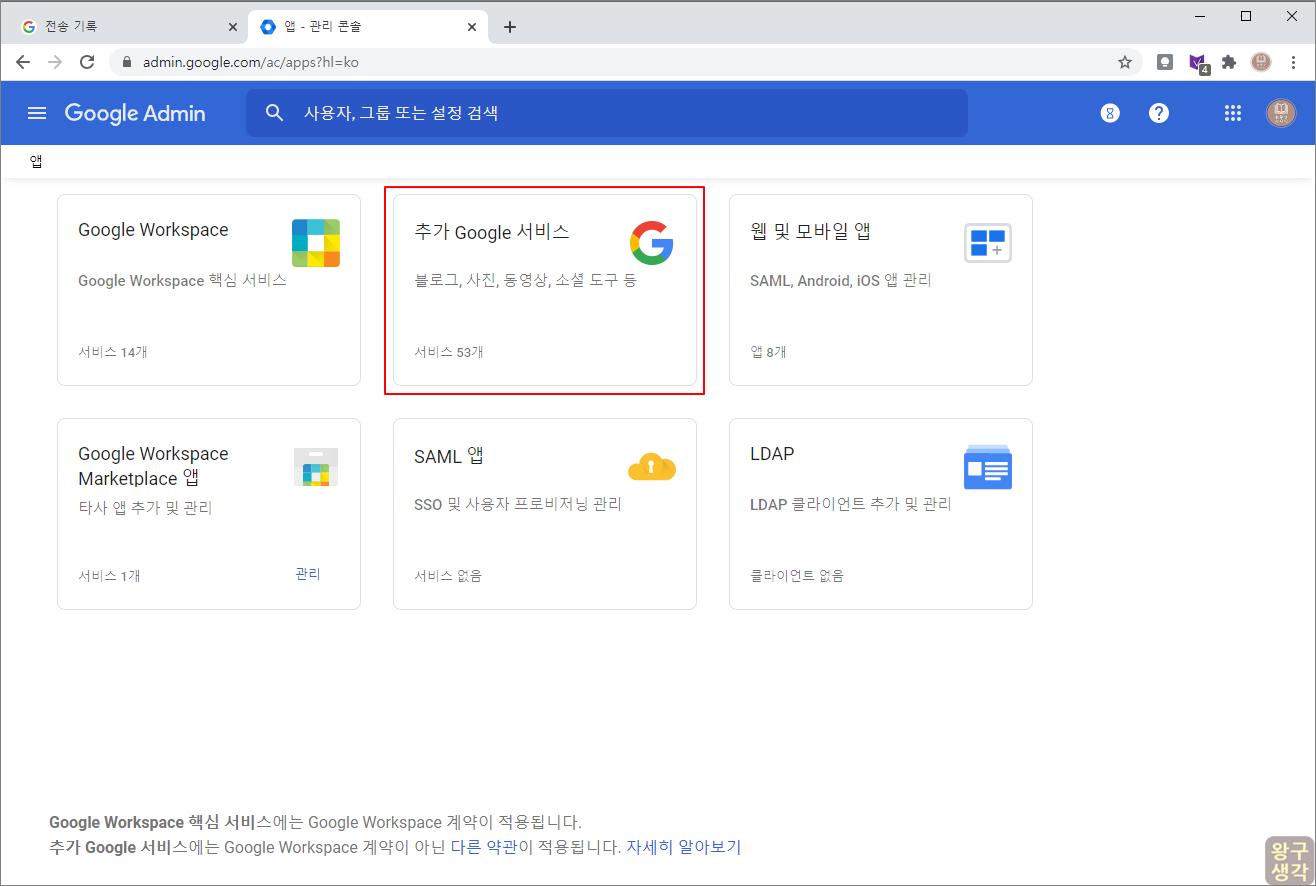
Task: Click the 서비스 53개 text
Action: click(x=449, y=352)
